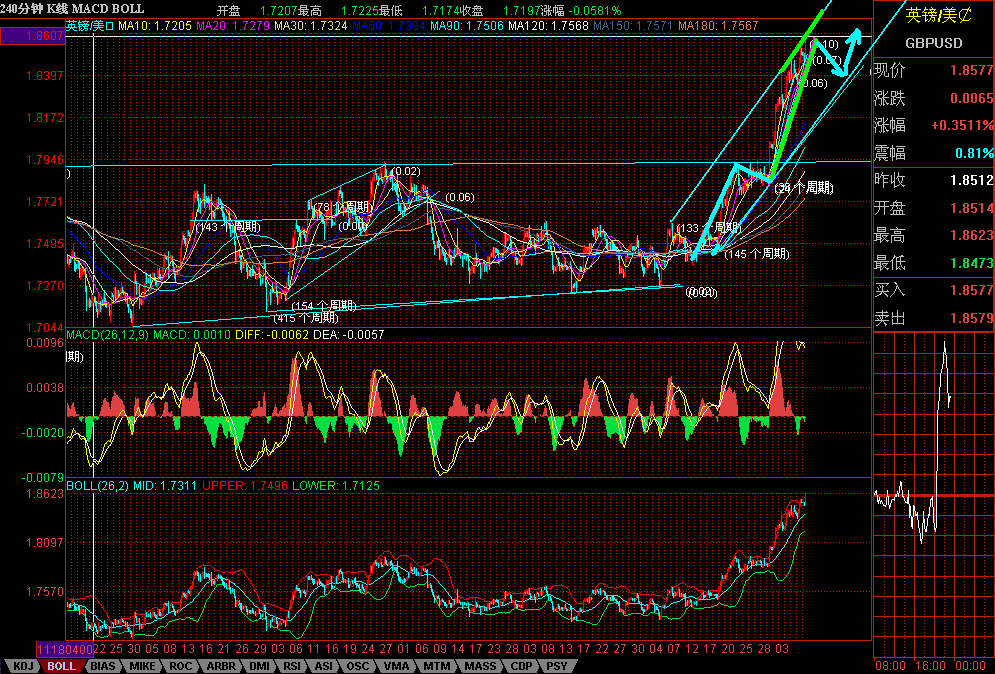Click the 现价 1.8577 quote row

[x=934, y=70]
